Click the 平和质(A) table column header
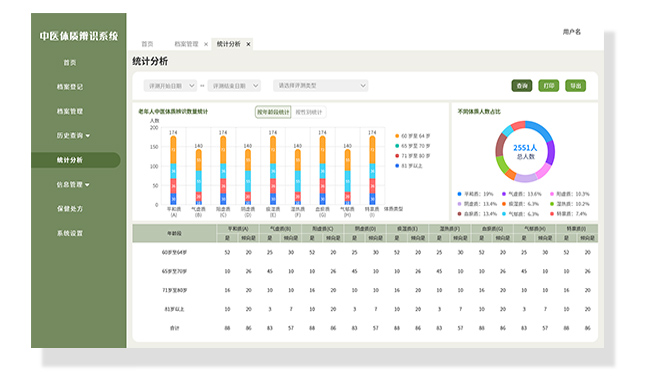The image size is (645, 376). tap(238, 229)
